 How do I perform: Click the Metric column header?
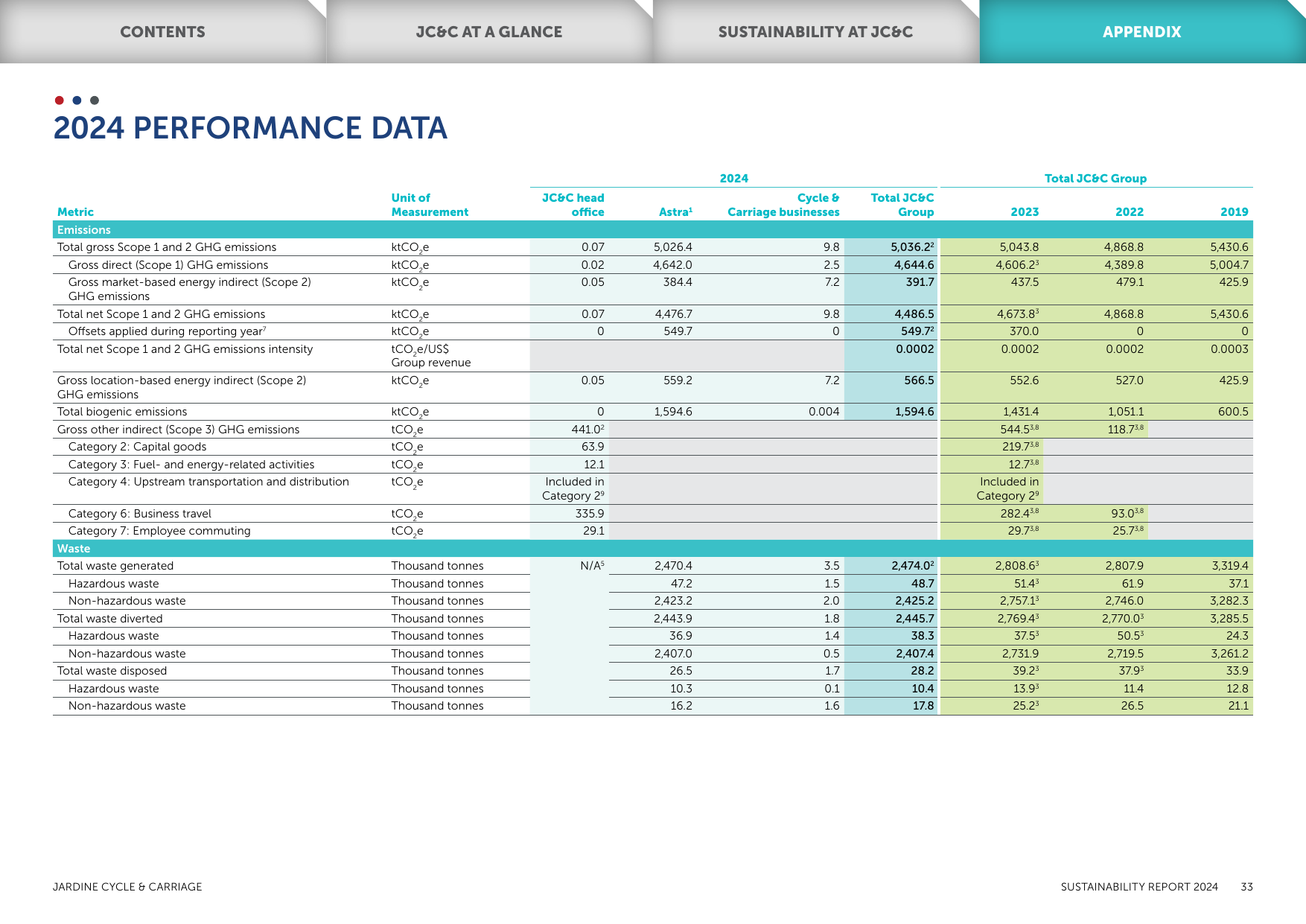[x=75, y=212]
